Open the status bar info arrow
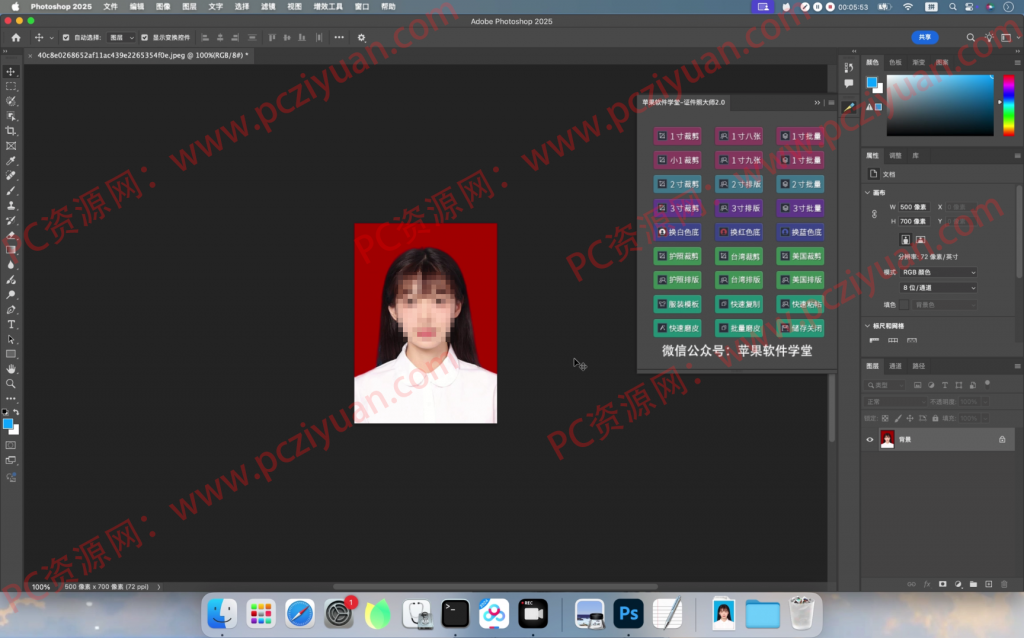Image resolution: width=1024 pixels, height=638 pixels. [x=159, y=587]
